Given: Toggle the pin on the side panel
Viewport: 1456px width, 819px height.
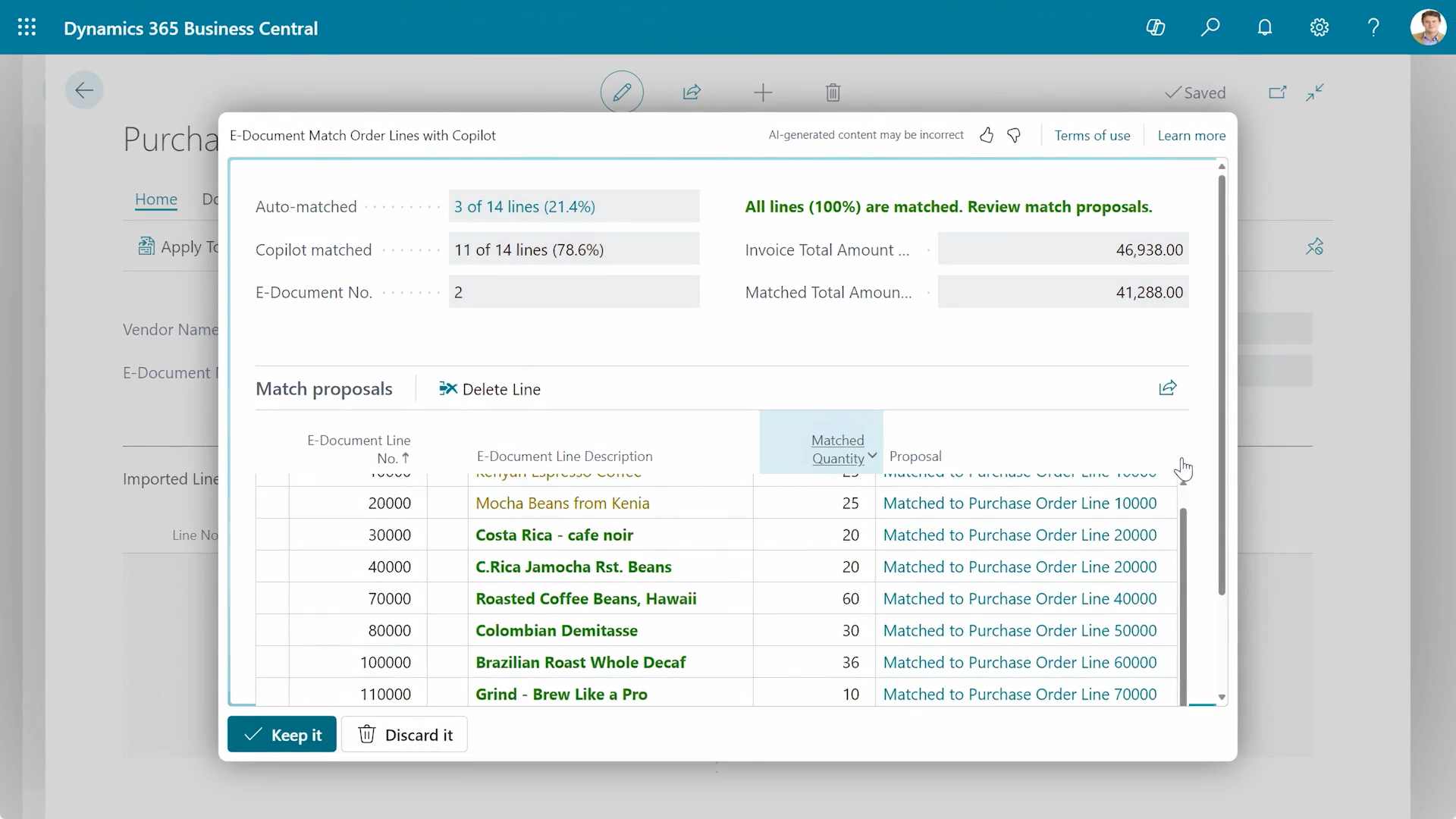Looking at the screenshot, I should coord(1316,246).
